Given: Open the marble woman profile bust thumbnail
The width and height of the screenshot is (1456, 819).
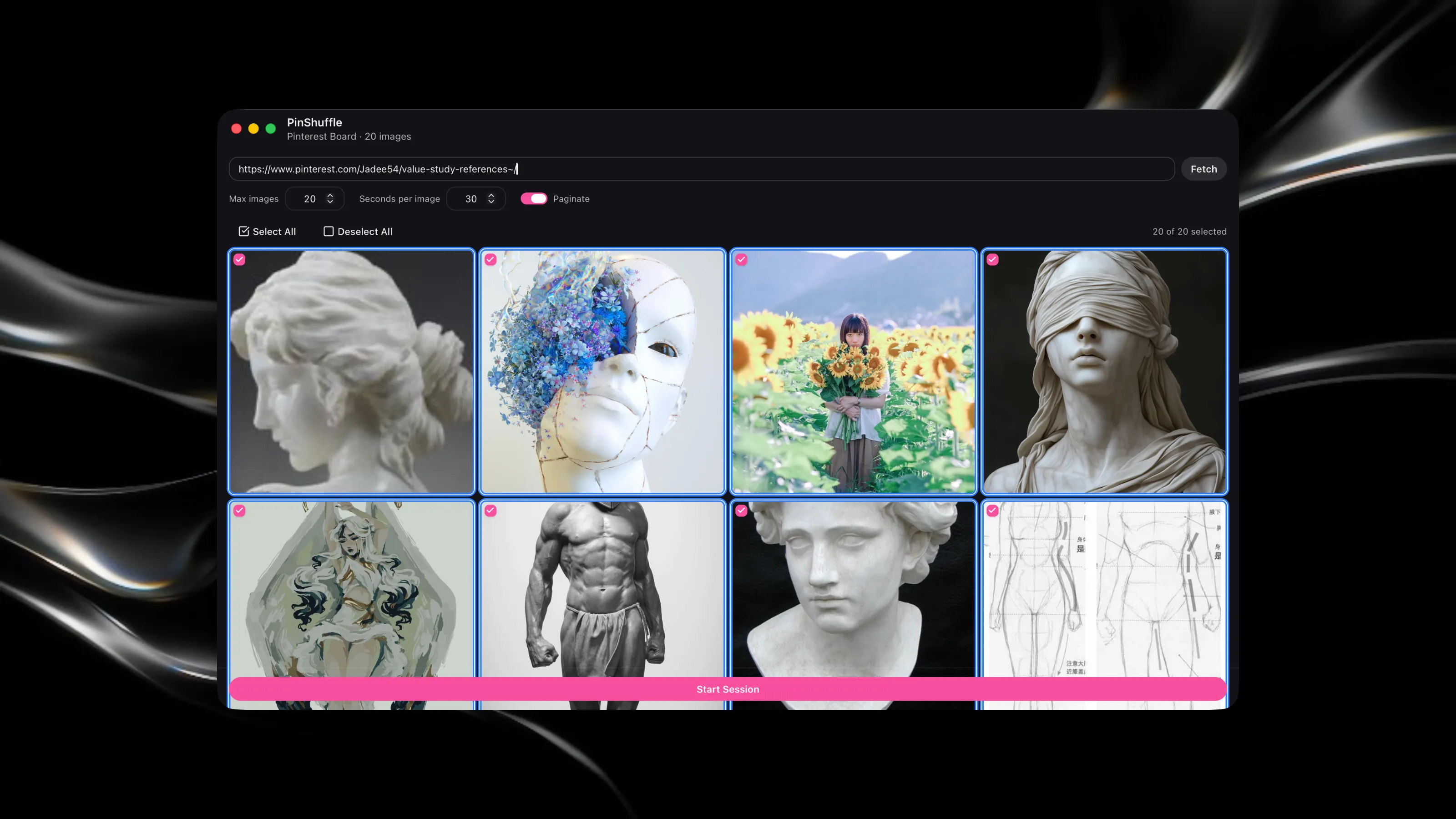Looking at the screenshot, I should tap(352, 372).
